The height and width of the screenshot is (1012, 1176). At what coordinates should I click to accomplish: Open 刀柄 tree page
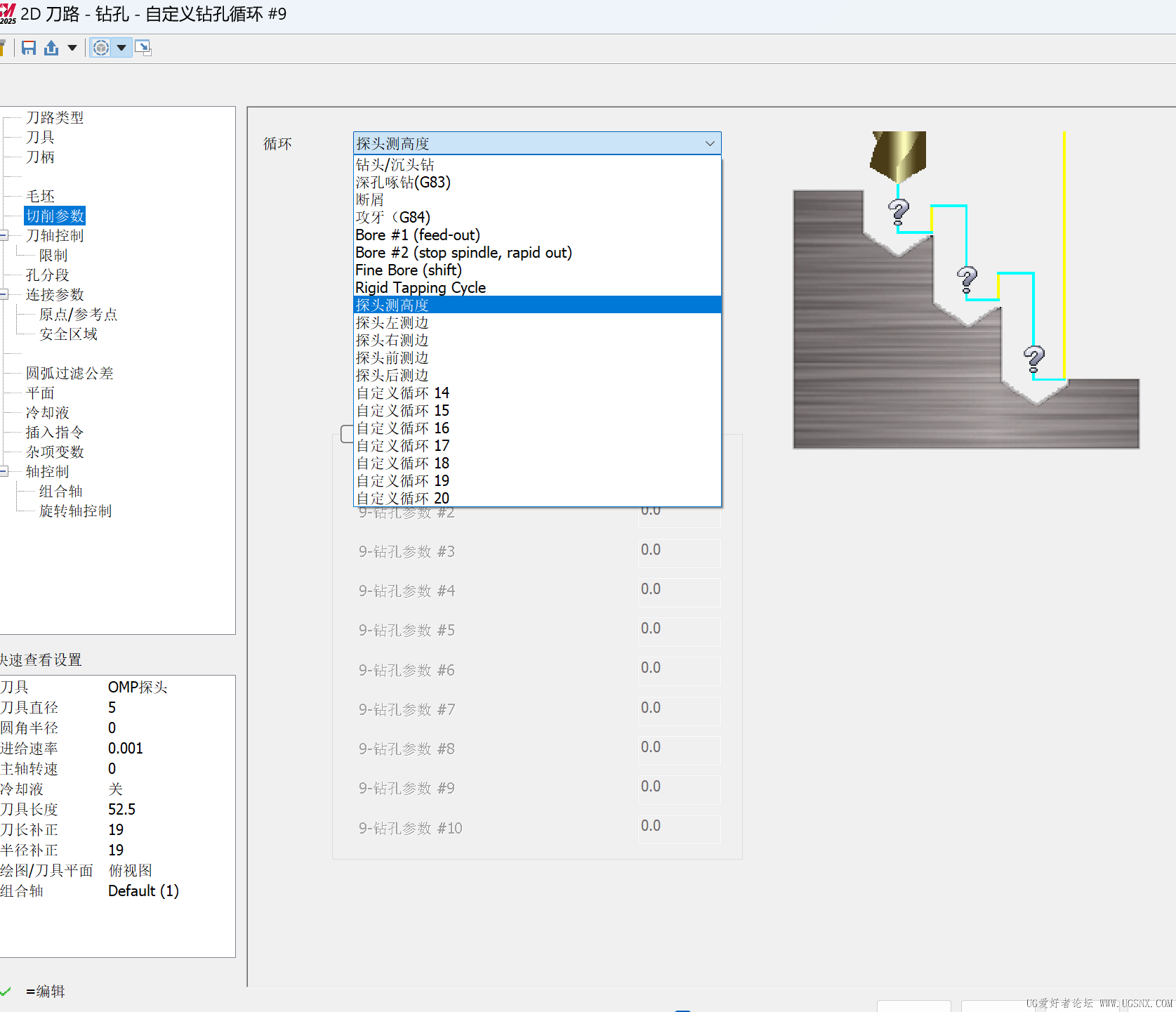[40, 157]
